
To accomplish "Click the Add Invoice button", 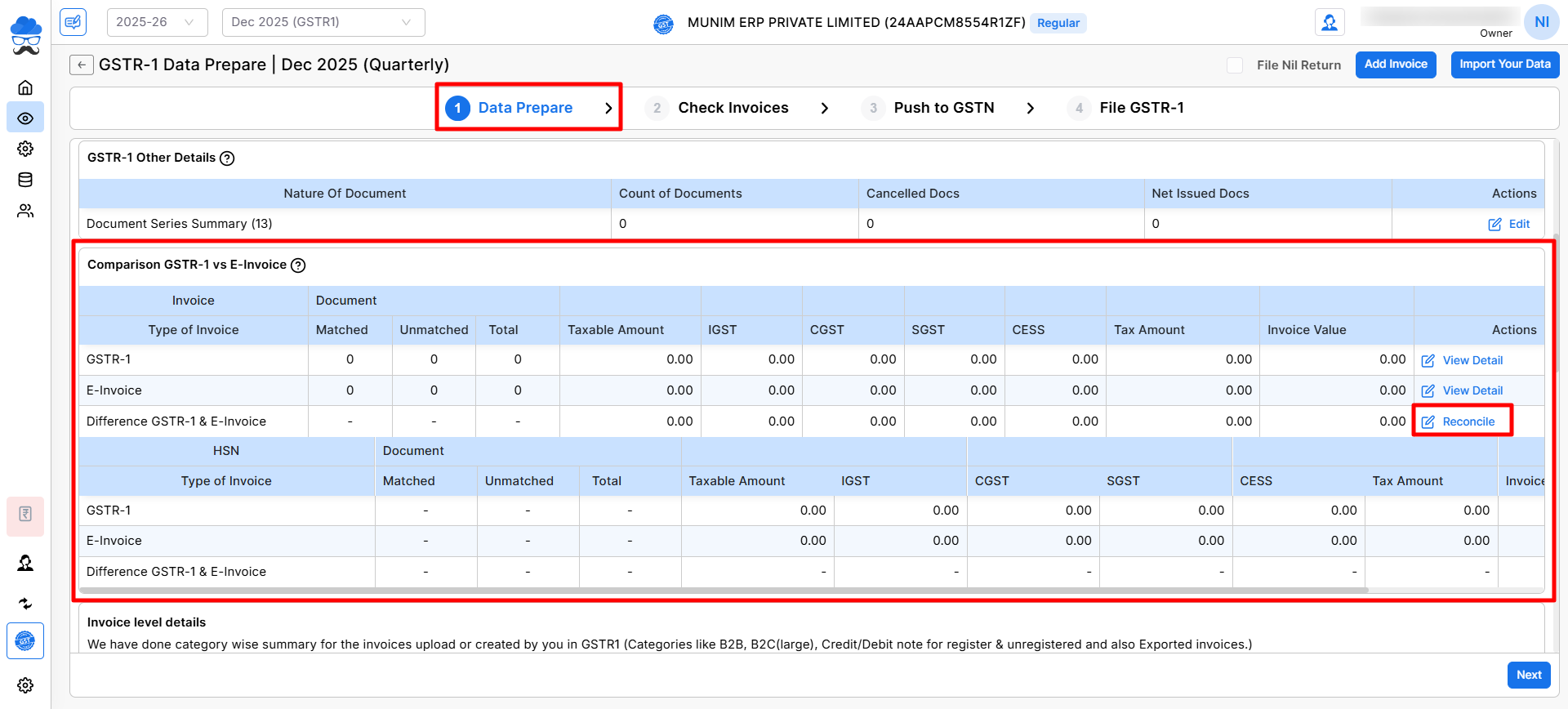I will point(1395,65).
